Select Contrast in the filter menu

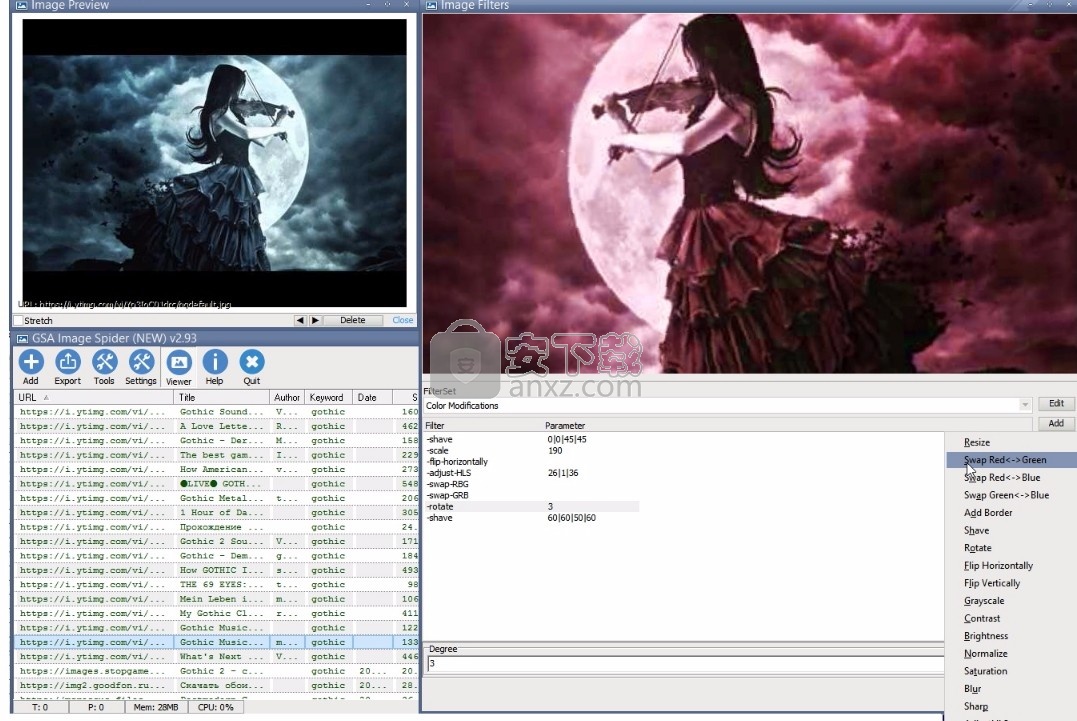click(982, 619)
